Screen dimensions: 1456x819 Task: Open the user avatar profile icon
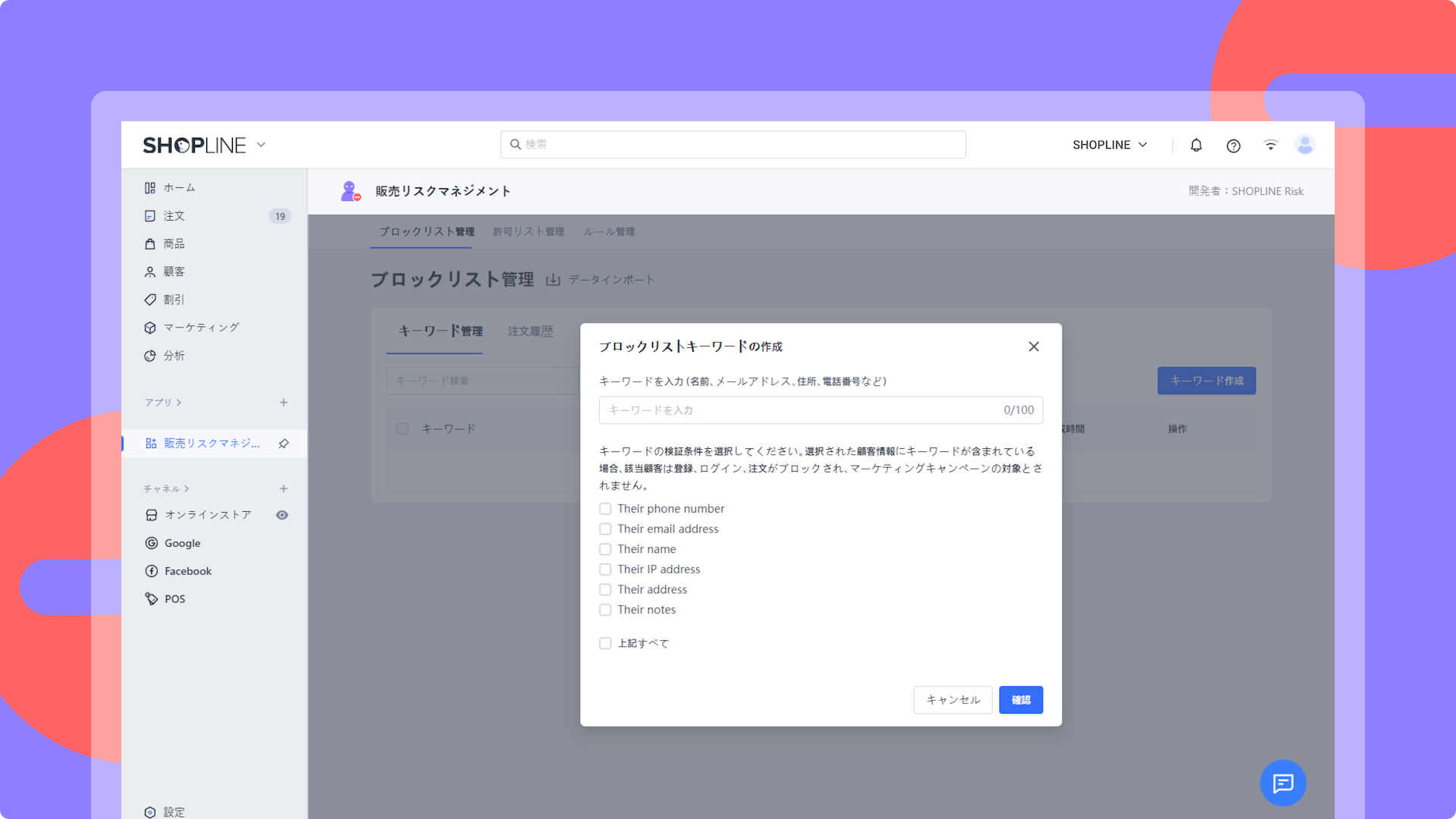click(x=1304, y=145)
